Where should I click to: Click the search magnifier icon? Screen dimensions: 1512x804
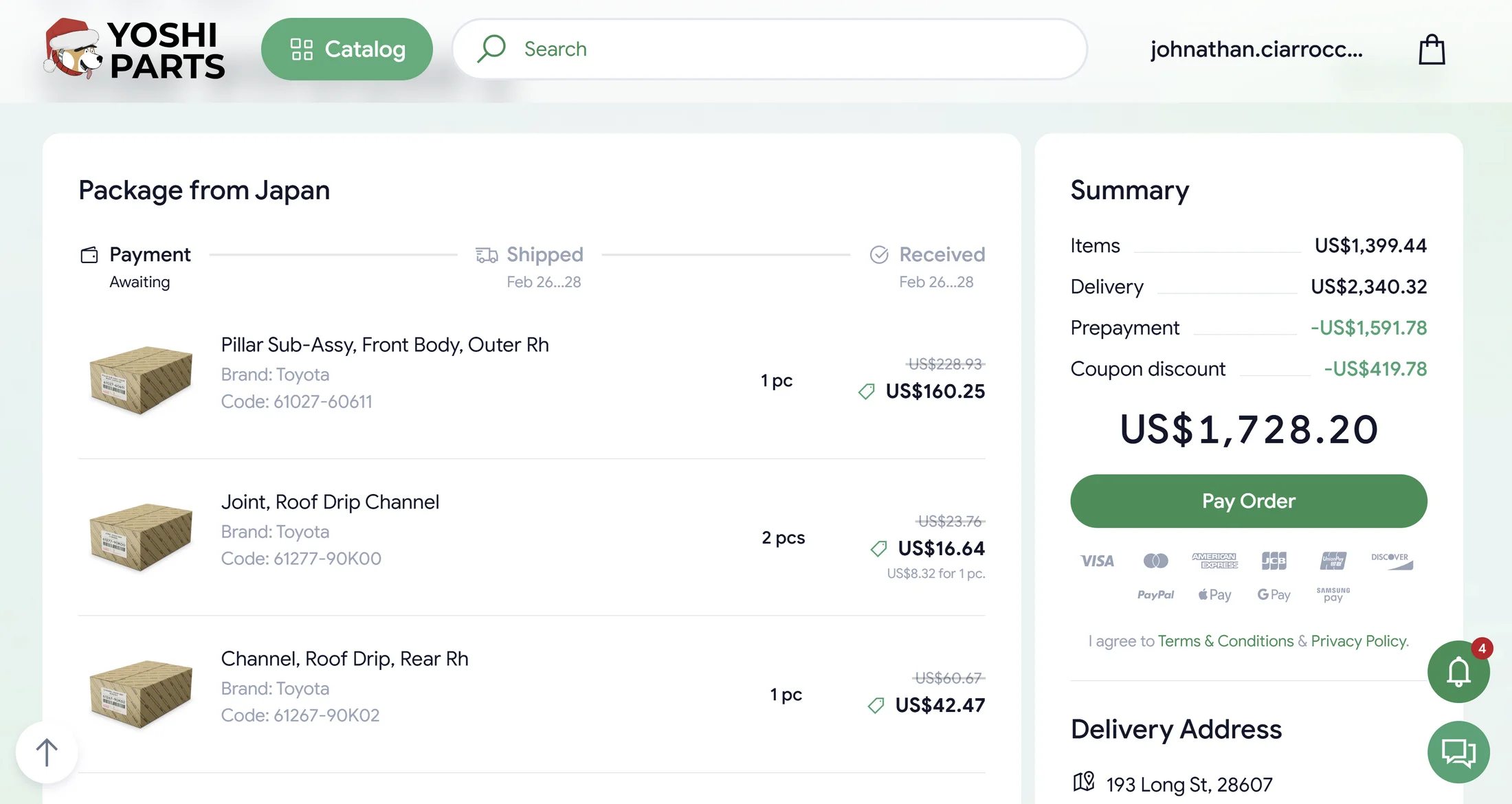[491, 49]
